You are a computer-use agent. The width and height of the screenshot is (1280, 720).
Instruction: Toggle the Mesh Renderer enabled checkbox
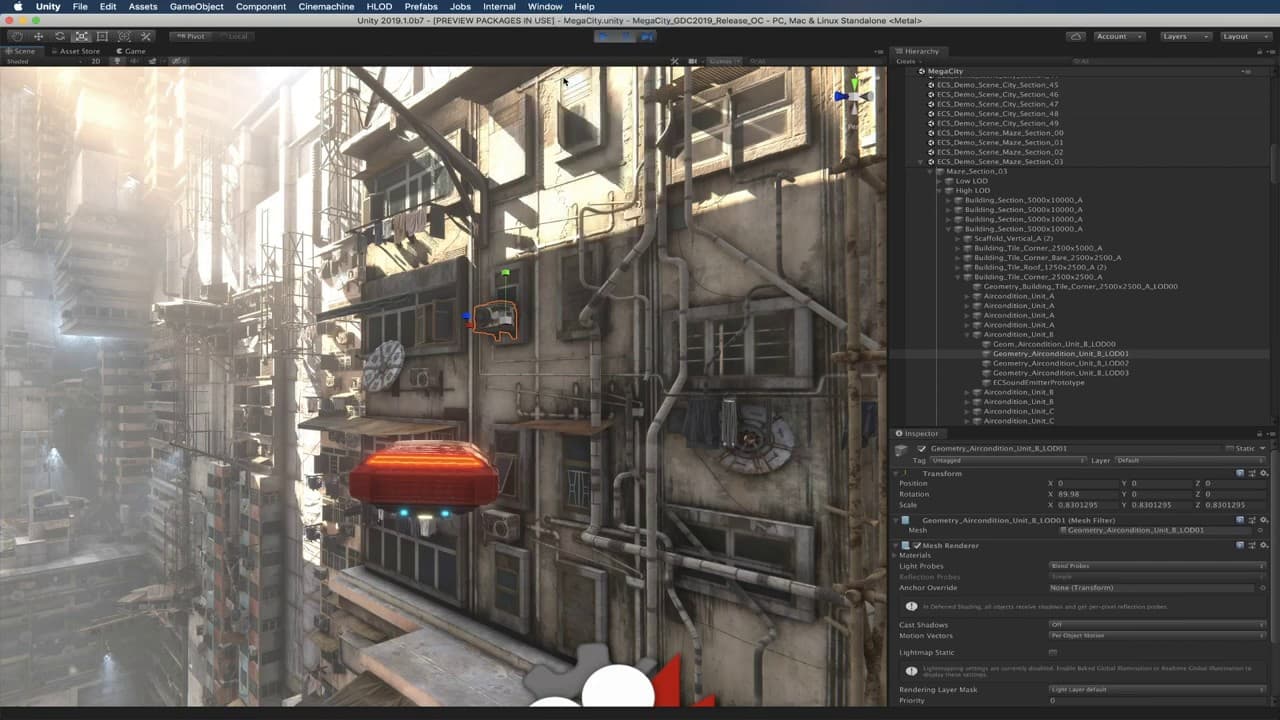(x=917, y=545)
